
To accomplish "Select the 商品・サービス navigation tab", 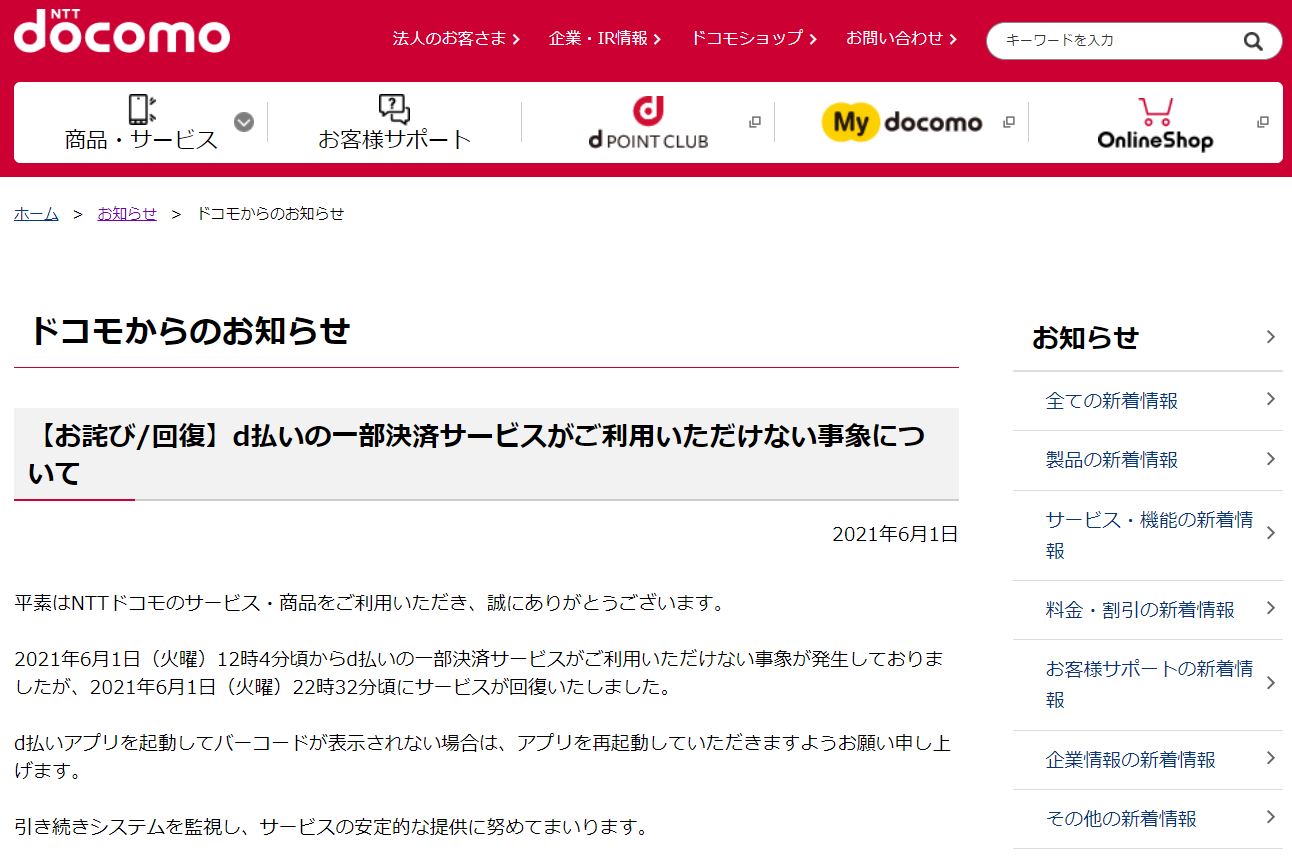I will coord(141,123).
